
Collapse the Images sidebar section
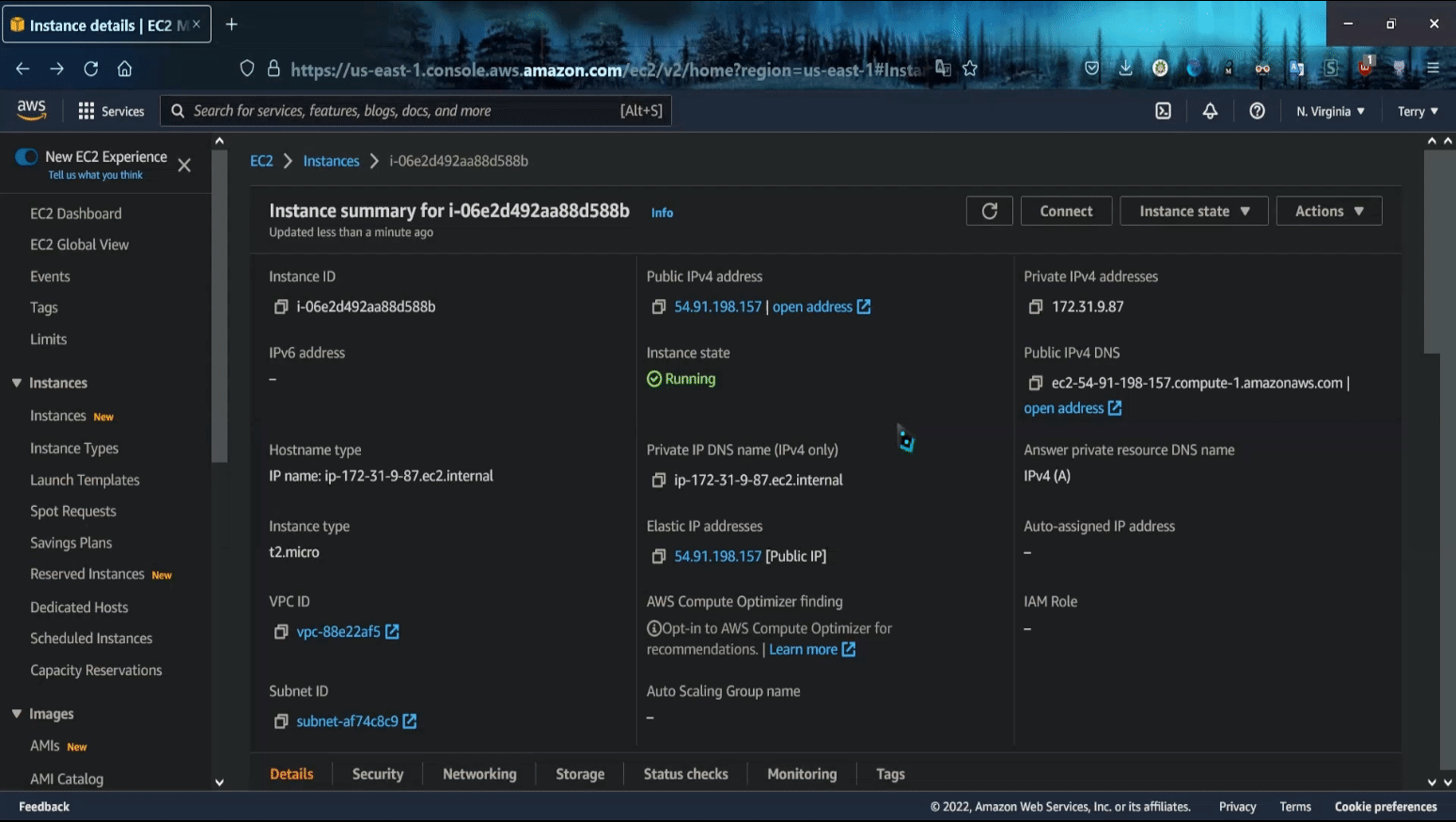click(x=17, y=714)
